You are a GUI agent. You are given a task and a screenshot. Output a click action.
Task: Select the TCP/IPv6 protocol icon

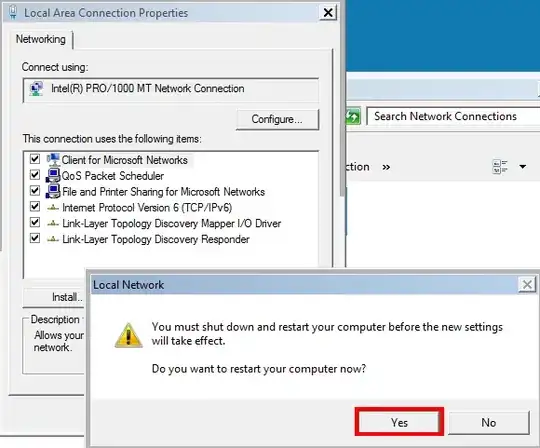pyautogui.click(x=53, y=208)
